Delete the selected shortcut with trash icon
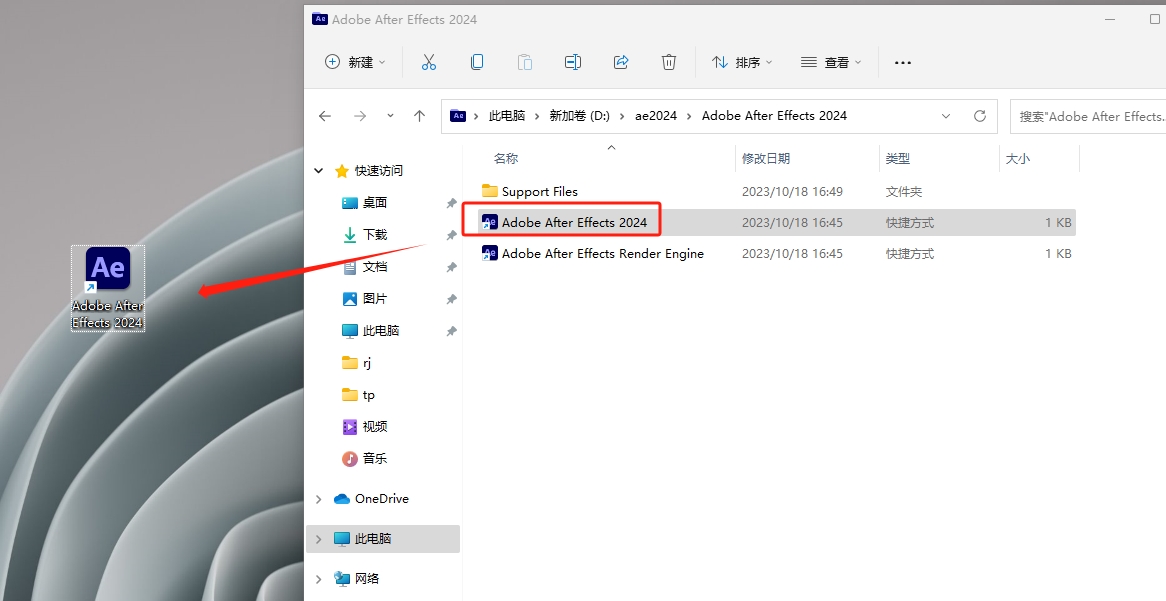 (x=668, y=62)
